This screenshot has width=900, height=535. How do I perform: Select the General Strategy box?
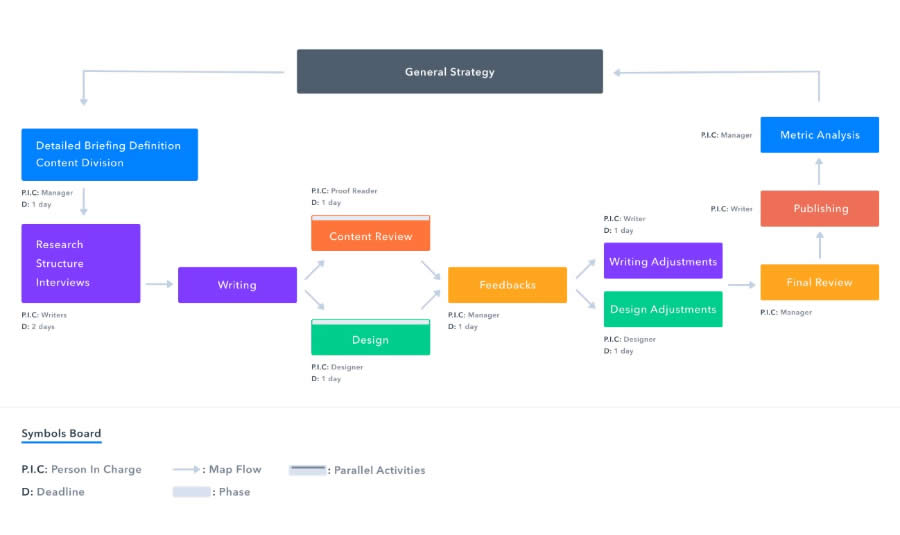450,72
